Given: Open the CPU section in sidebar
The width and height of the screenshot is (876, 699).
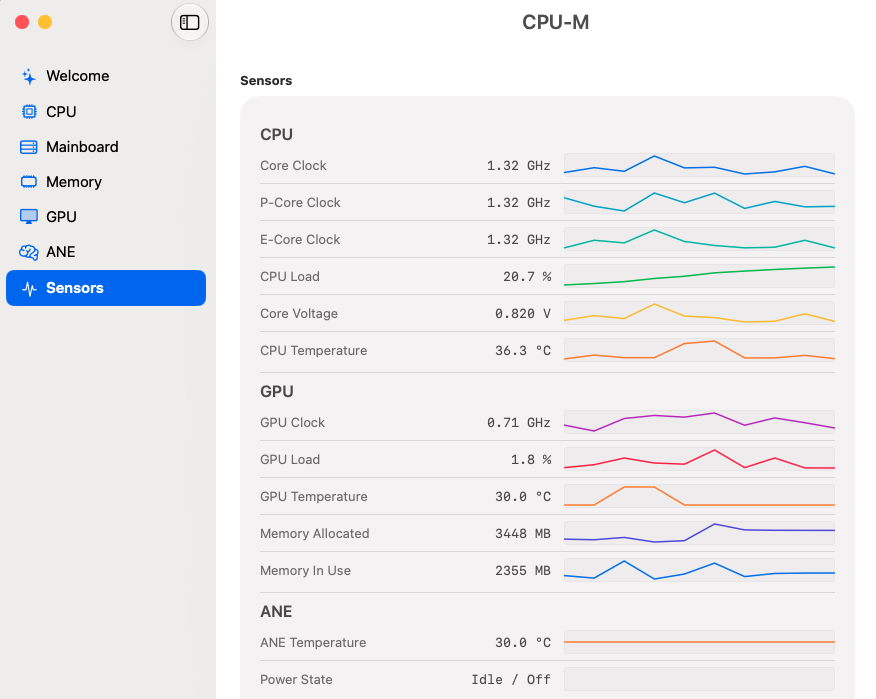Looking at the screenshot, I should (106, 112).
